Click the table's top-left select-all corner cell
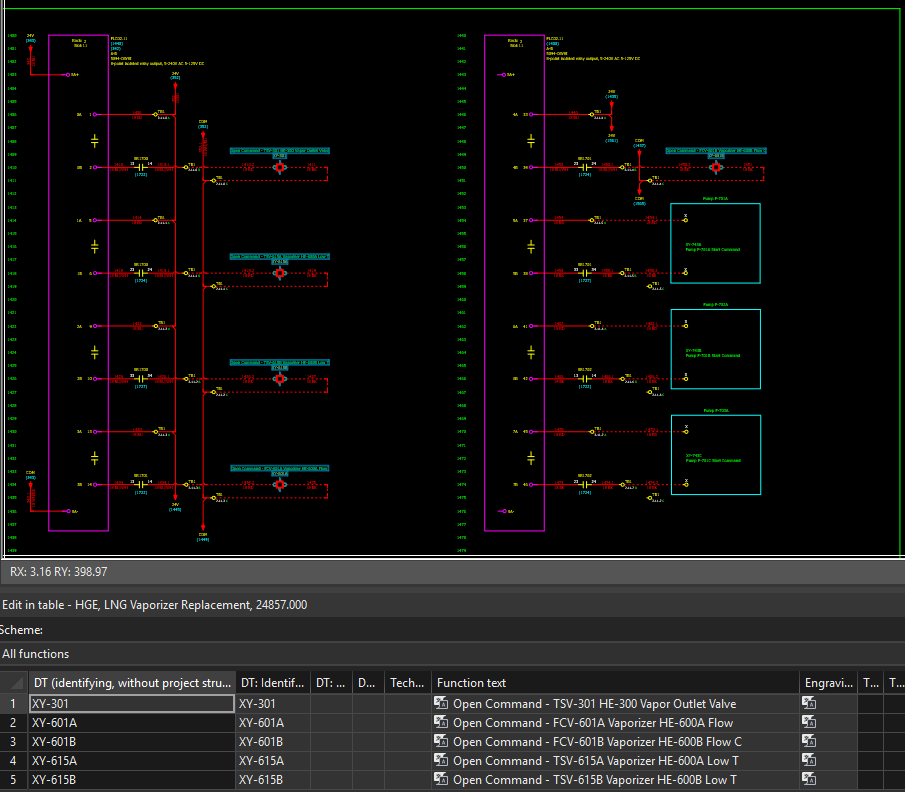Viewport: 905px width, 792px height. pyautogui.click(x=14, y=683)
